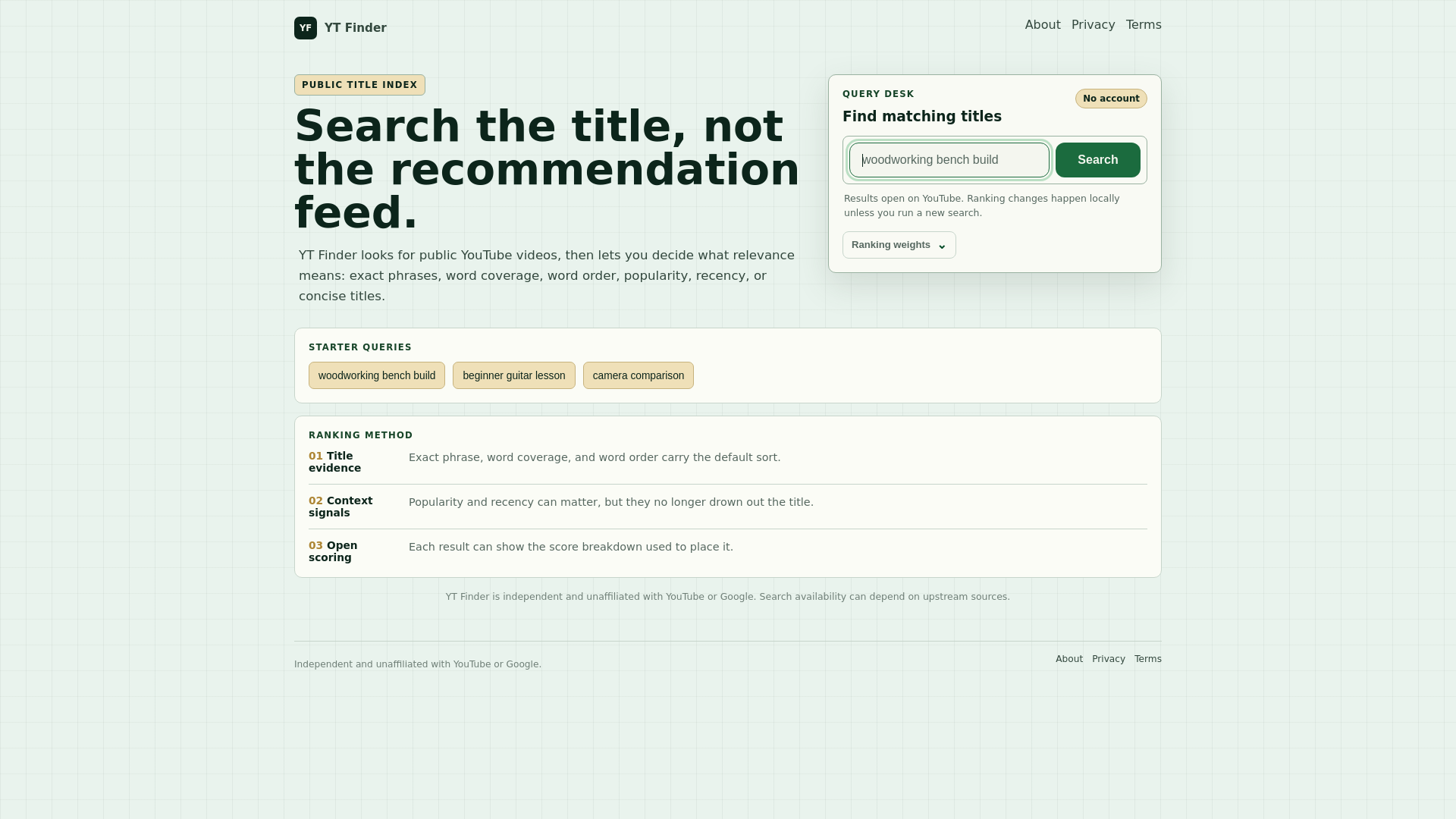Click the 02 Context signals label
This screenshot has width=1456, height=819.
pyautogui.click(x=340, y=507)
